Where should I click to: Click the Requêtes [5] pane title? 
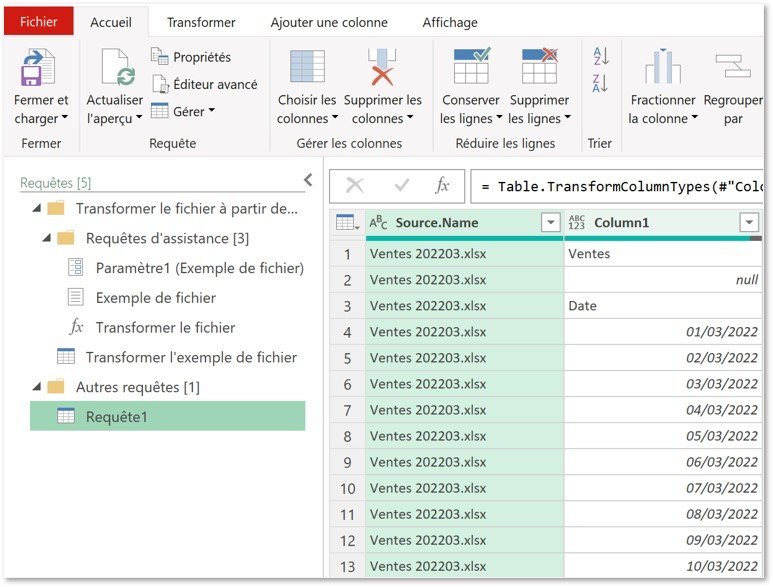55,183
